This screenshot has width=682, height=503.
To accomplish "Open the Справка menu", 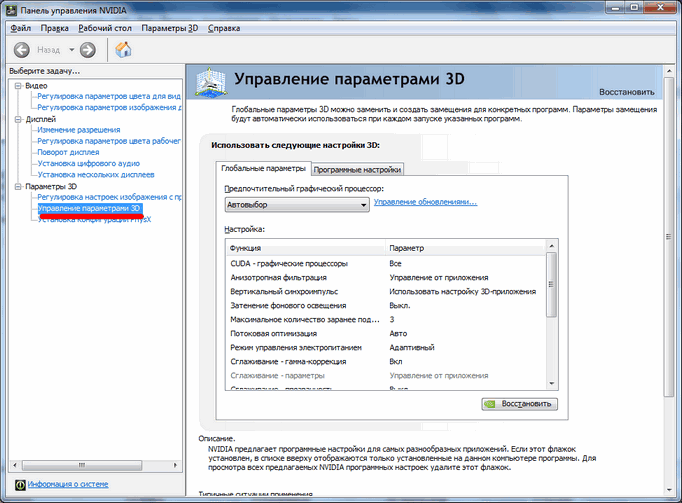I will point(224,28).
